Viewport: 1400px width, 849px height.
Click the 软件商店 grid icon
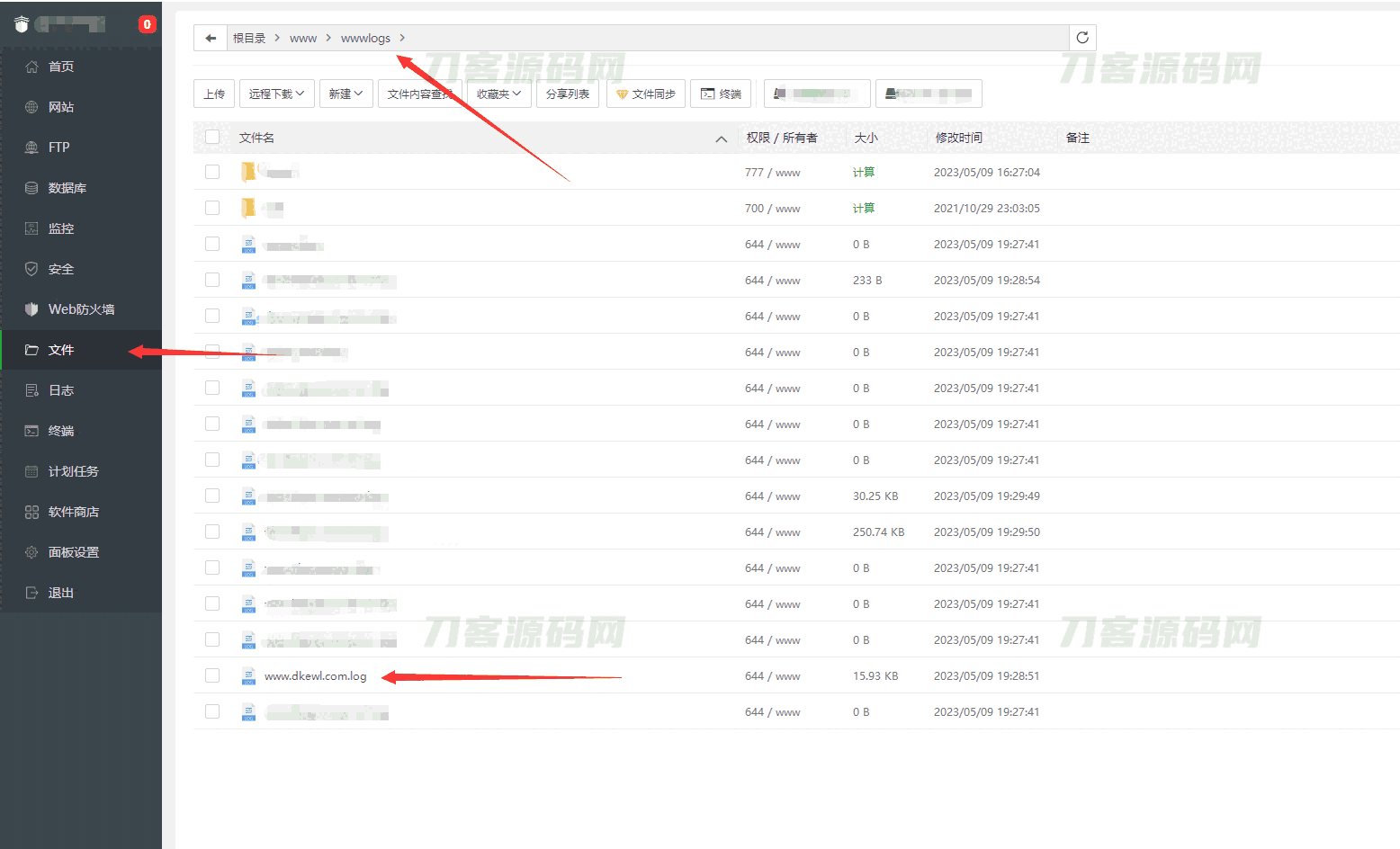(31, 512)
